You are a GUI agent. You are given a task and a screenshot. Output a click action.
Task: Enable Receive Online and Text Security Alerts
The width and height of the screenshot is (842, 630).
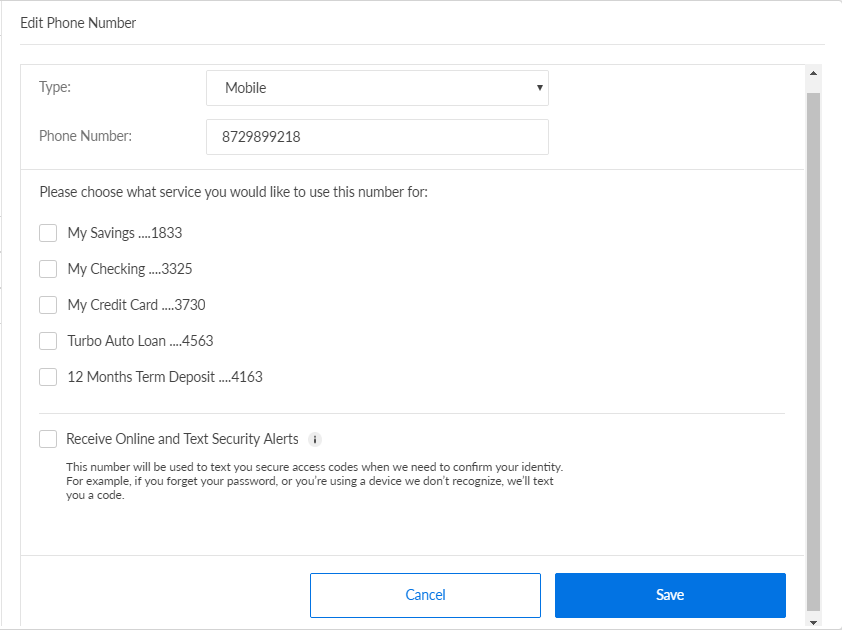[48, 439]
